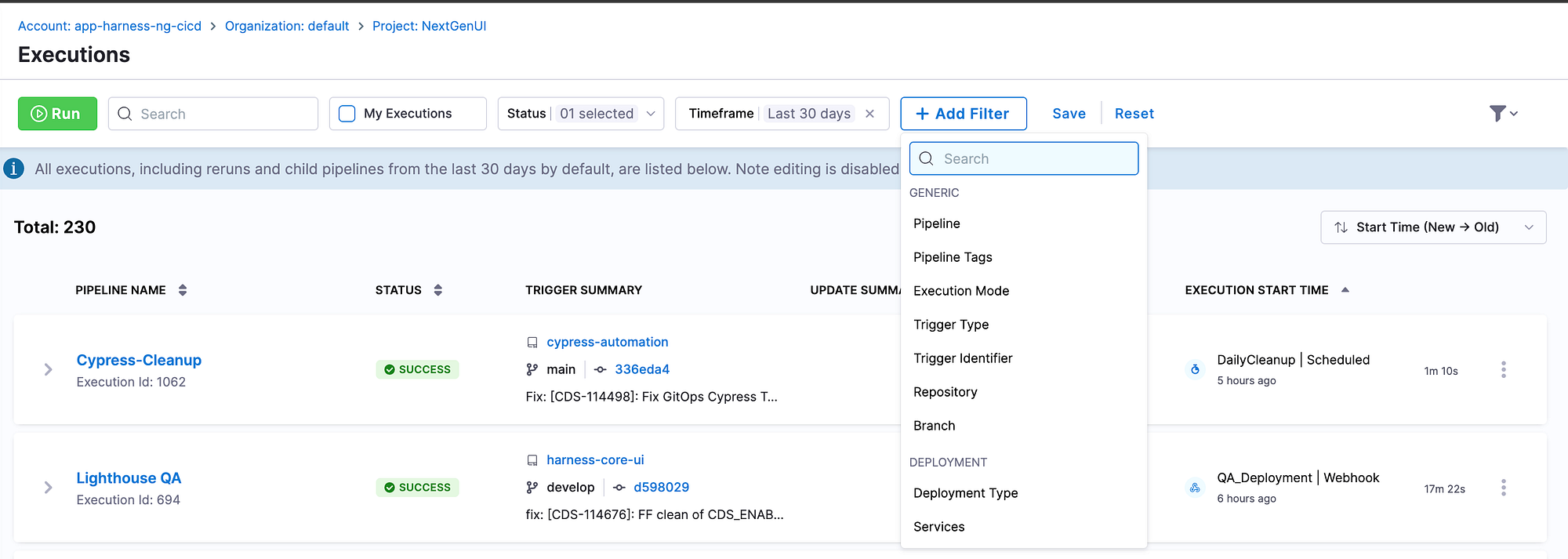Expand the Cypress-Cleanup execution row
The width and height of the screenshot is (1568, 559).
(x=49, y=369)
